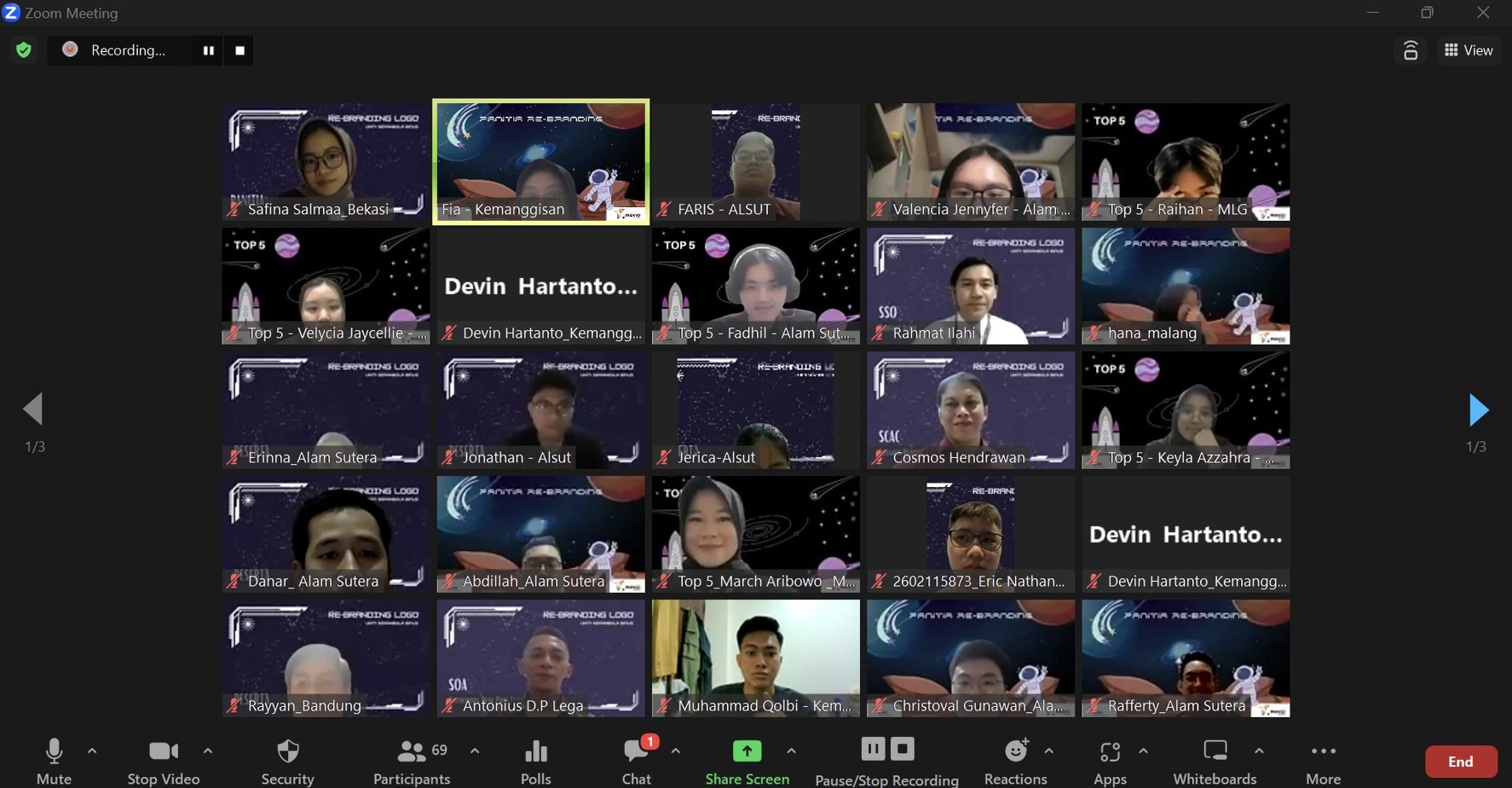Go to next gallery page with right arrow
The height and width of the screenshot is (788, 1512).
(1478, 410)
